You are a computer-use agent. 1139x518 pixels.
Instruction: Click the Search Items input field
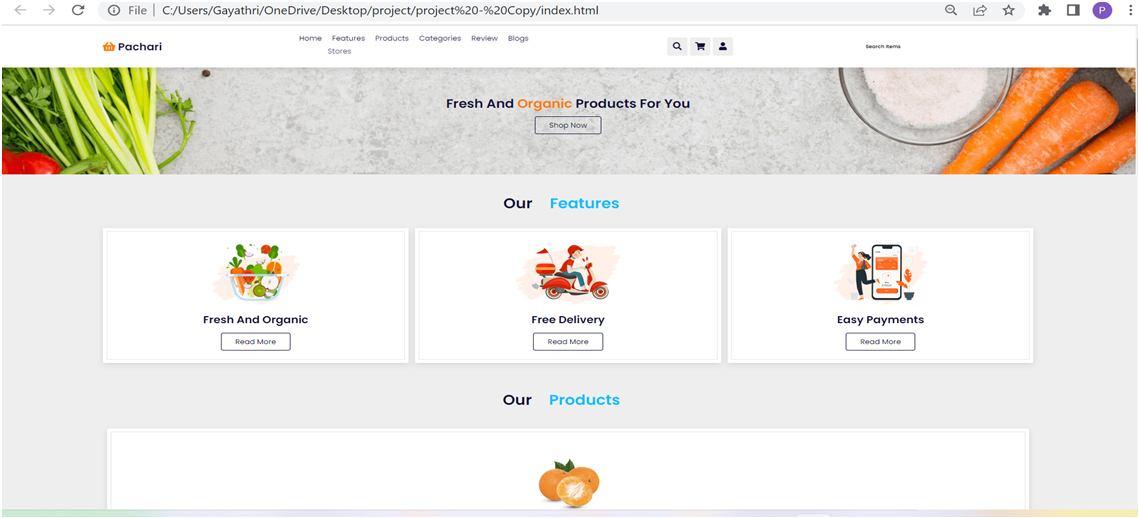[x=883, y=46]
